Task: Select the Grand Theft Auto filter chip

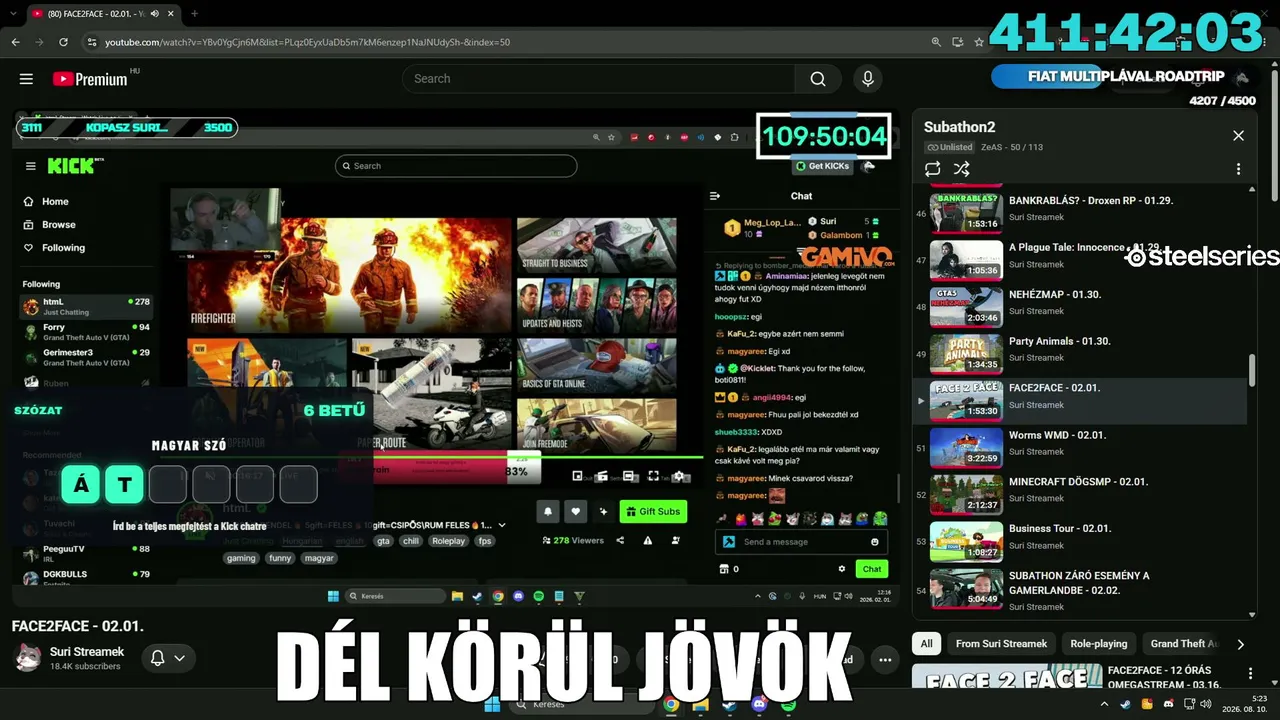Action: (1184, 644)
